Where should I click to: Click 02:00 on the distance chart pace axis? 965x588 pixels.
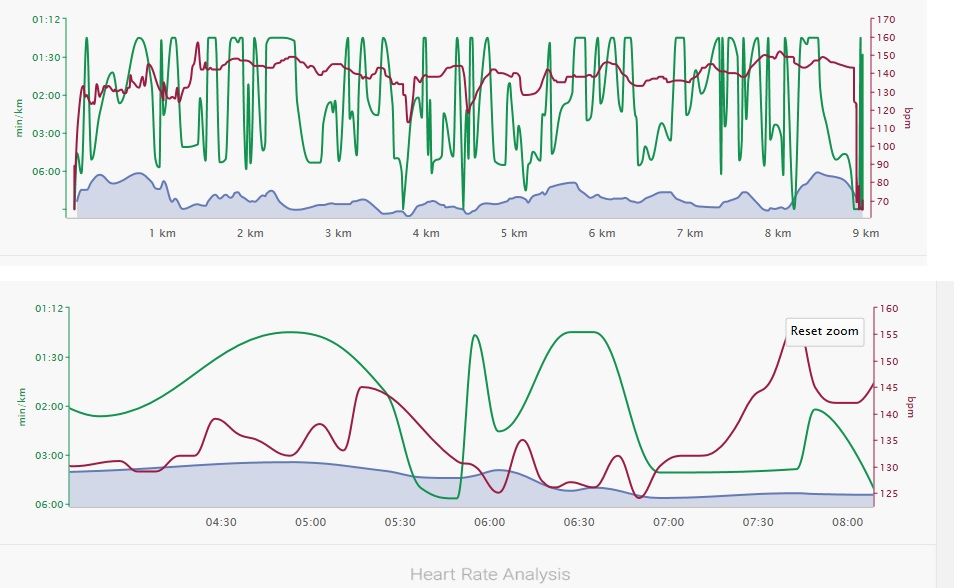pos(46,96)
